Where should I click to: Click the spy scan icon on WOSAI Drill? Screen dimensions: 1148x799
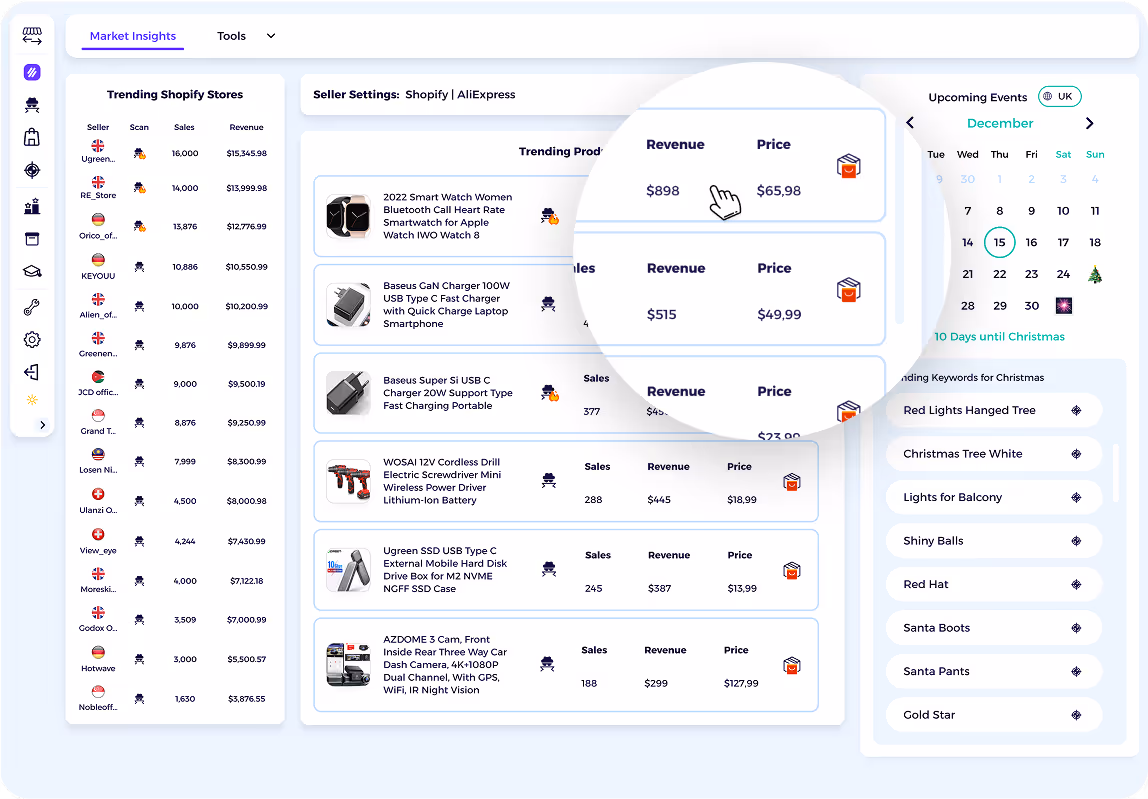(549, 481)
